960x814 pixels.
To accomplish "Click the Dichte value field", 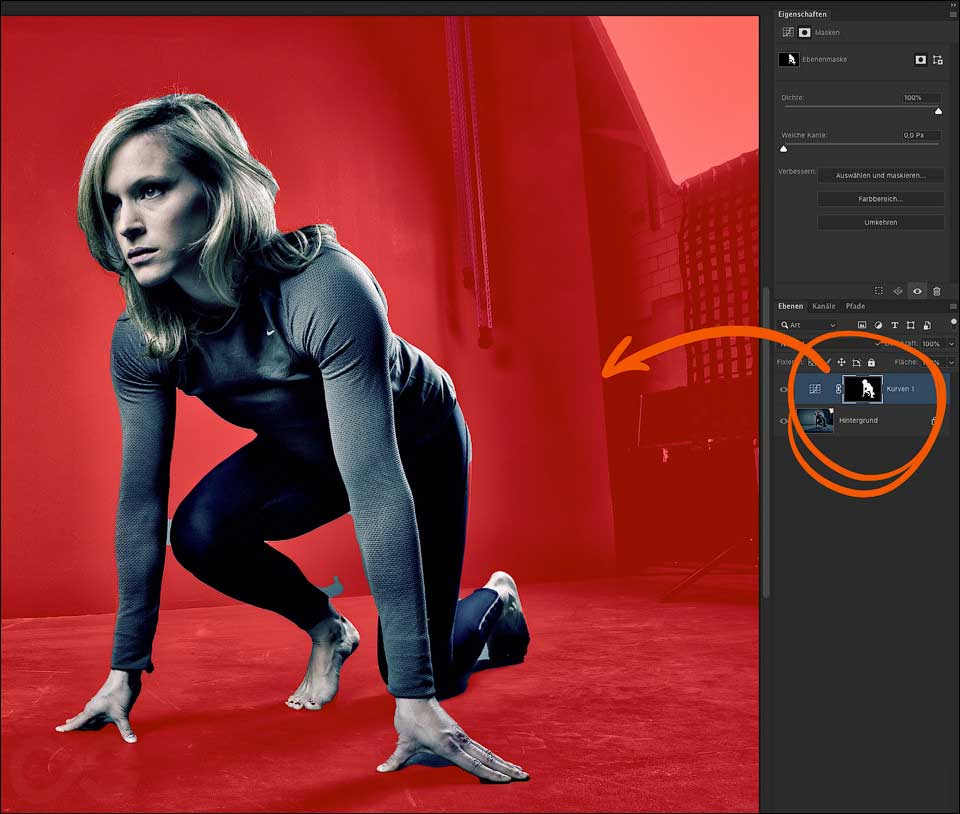I will pos(921,97).
